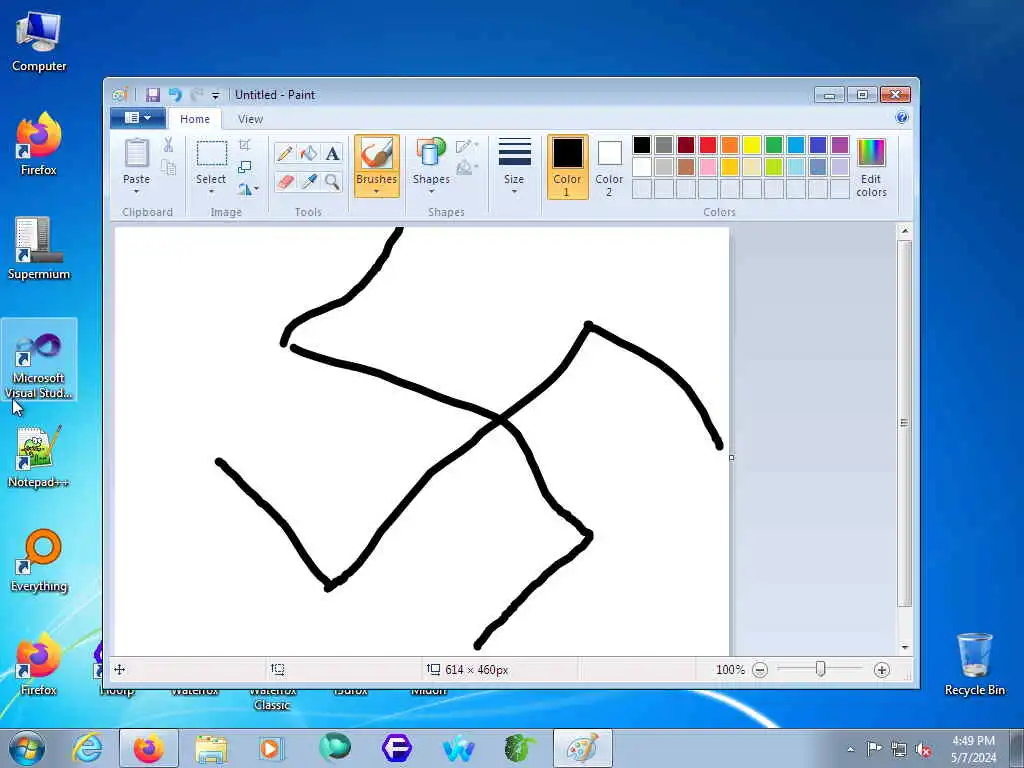Select the Text tool

point(332,153)
